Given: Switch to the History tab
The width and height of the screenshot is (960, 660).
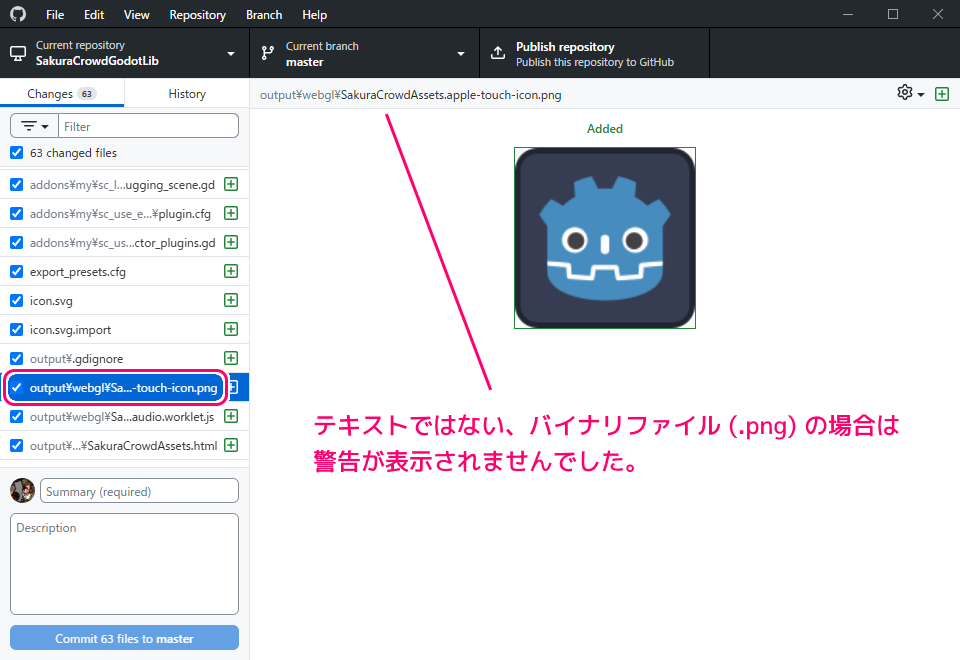Looking at the screenshot, I should pos(187,94).
